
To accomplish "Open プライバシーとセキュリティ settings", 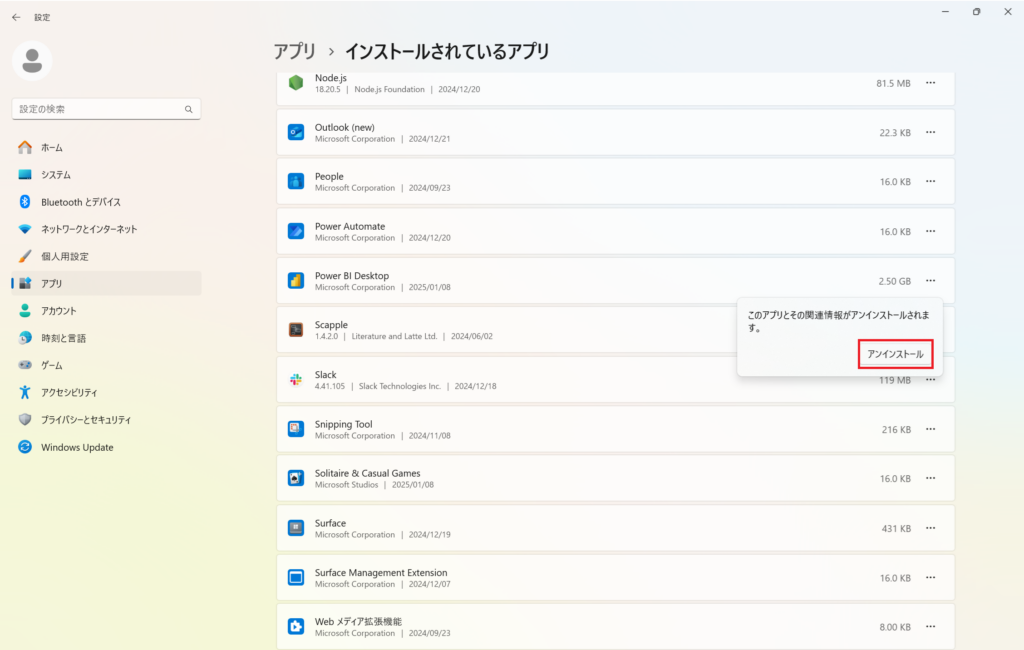I will (106, 419).
